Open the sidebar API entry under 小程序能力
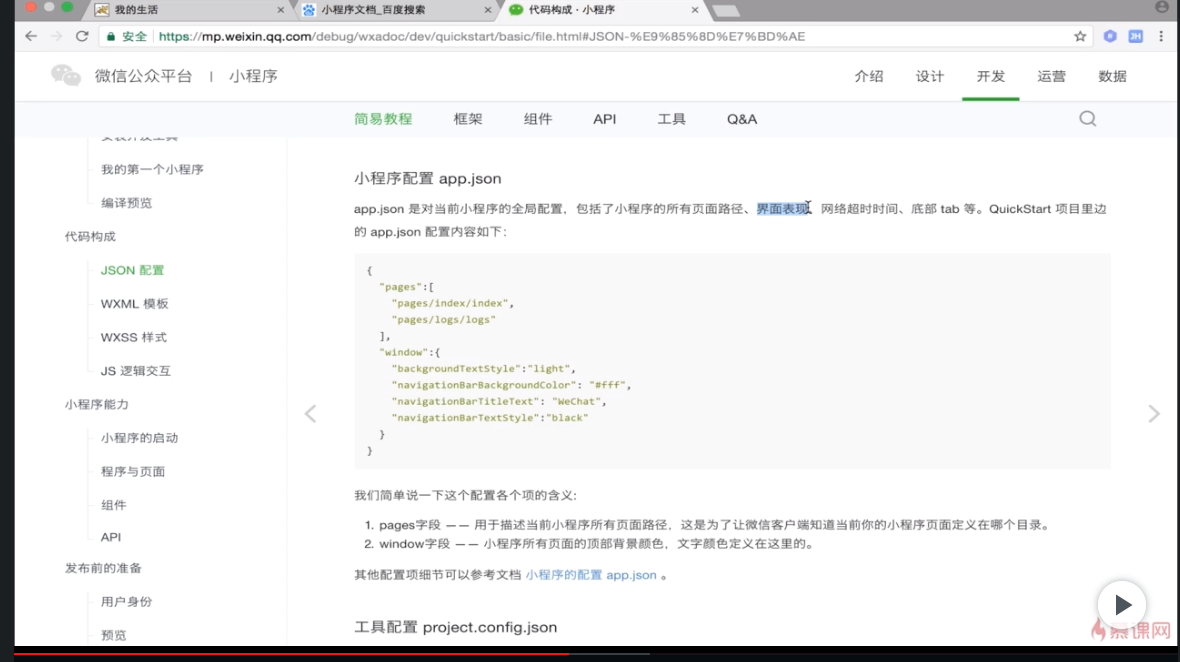The height and width of the screenshot is (662, 1180). pos(111,537)
